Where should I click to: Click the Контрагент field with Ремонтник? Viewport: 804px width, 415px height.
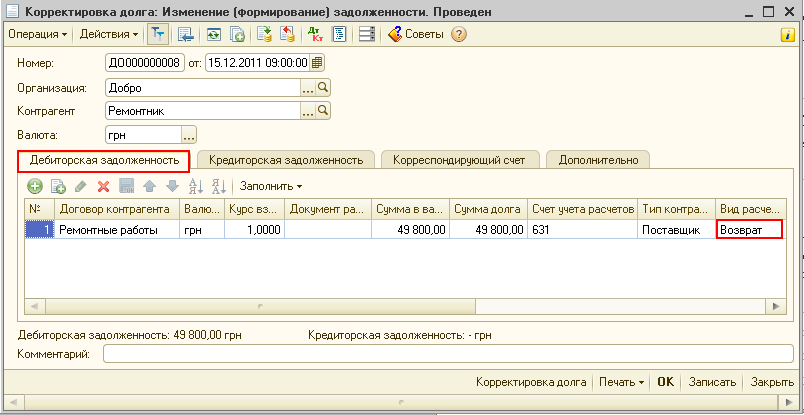(x=203, y=111)
